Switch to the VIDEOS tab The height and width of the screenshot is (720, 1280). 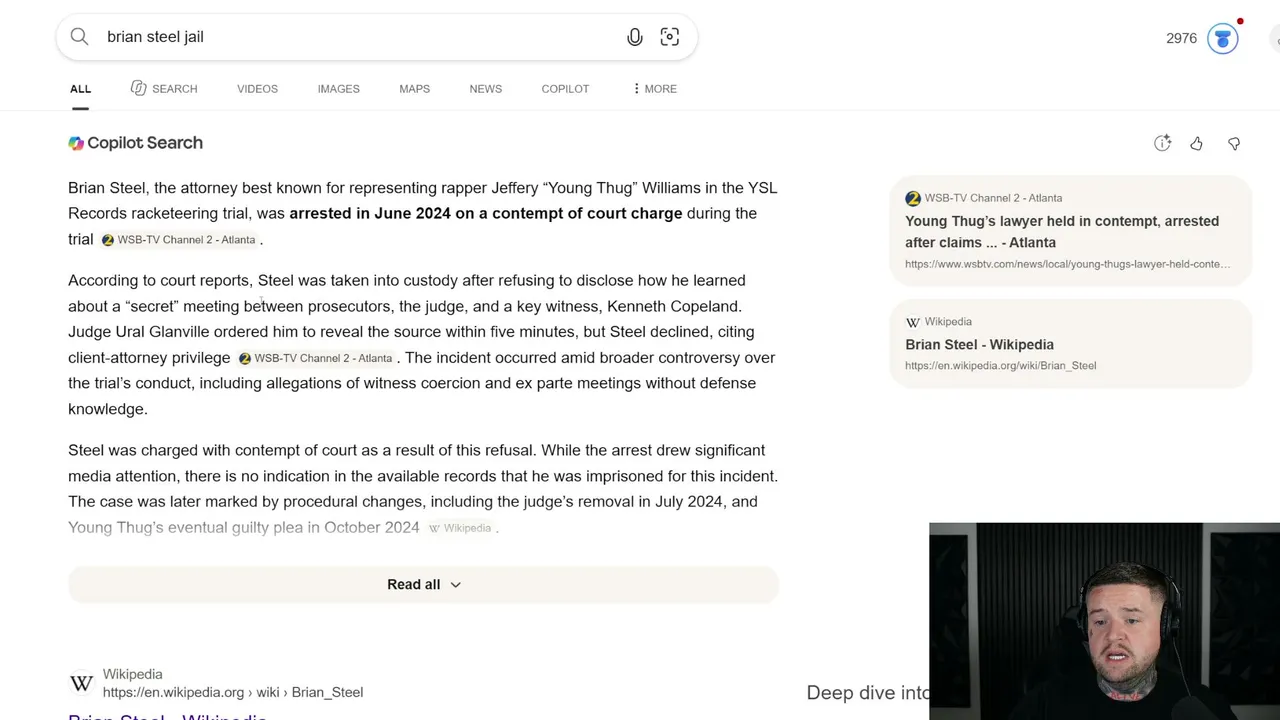pos(257,89)
